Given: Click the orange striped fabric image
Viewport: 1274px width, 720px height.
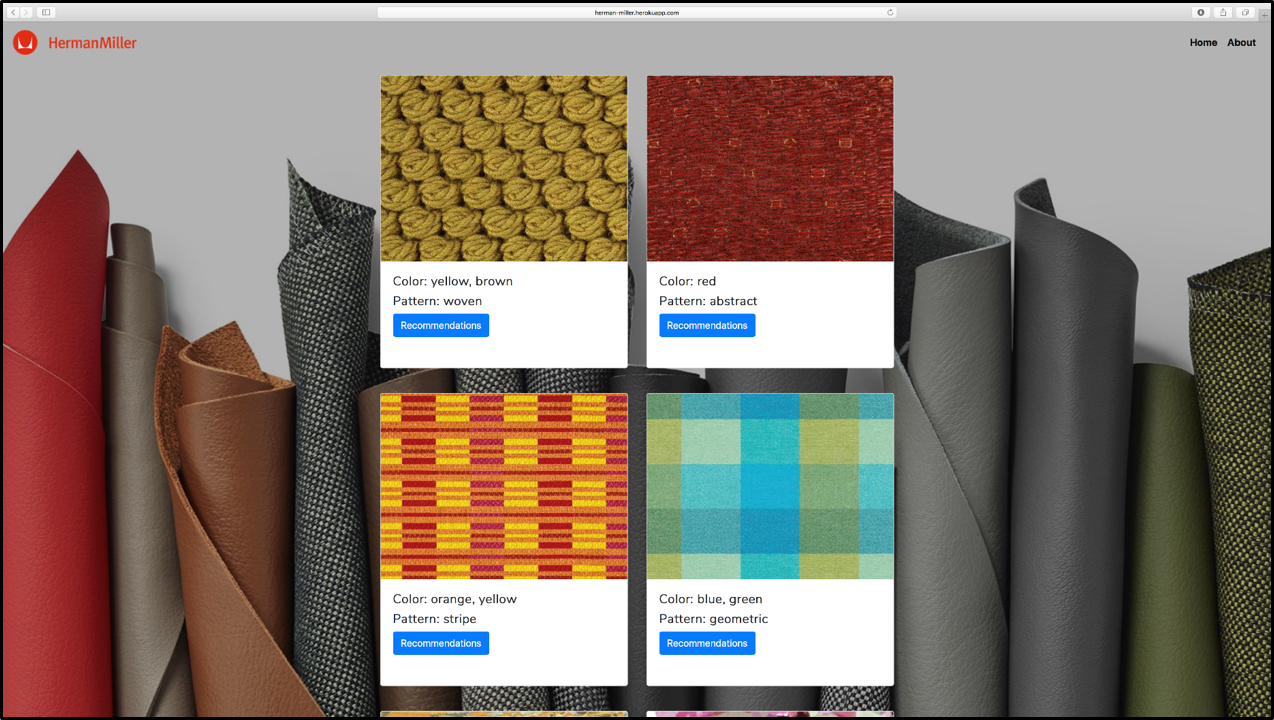Looking at the screenshot, I should (504, 487).
